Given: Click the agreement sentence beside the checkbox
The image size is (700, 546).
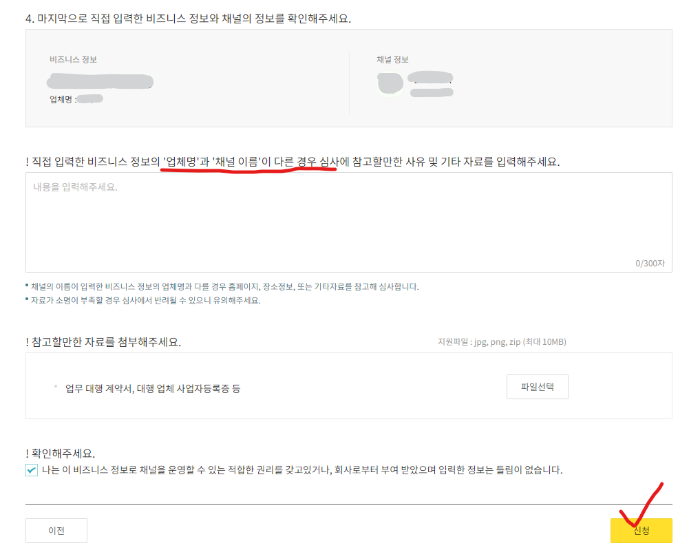Looking at the screenshot, I should 302,470.
